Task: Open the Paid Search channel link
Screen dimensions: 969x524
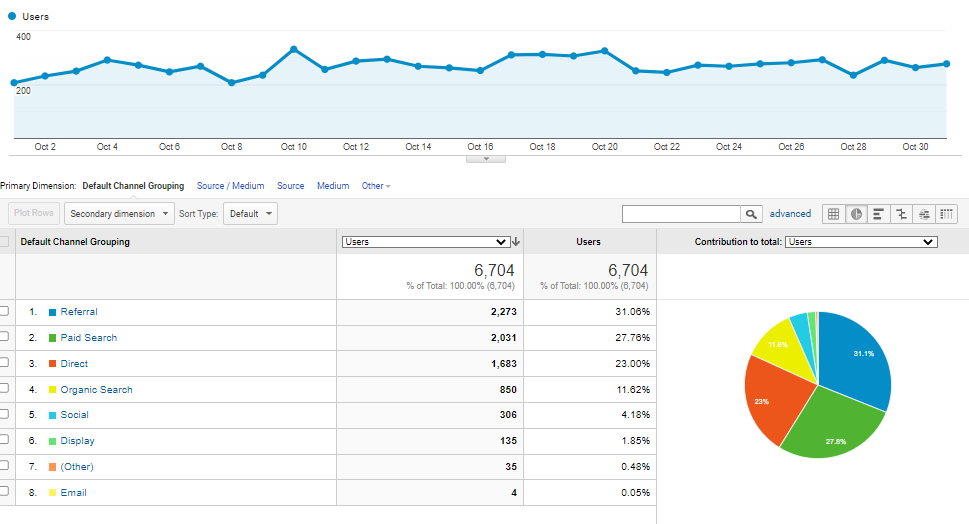Action: (88, 338)
